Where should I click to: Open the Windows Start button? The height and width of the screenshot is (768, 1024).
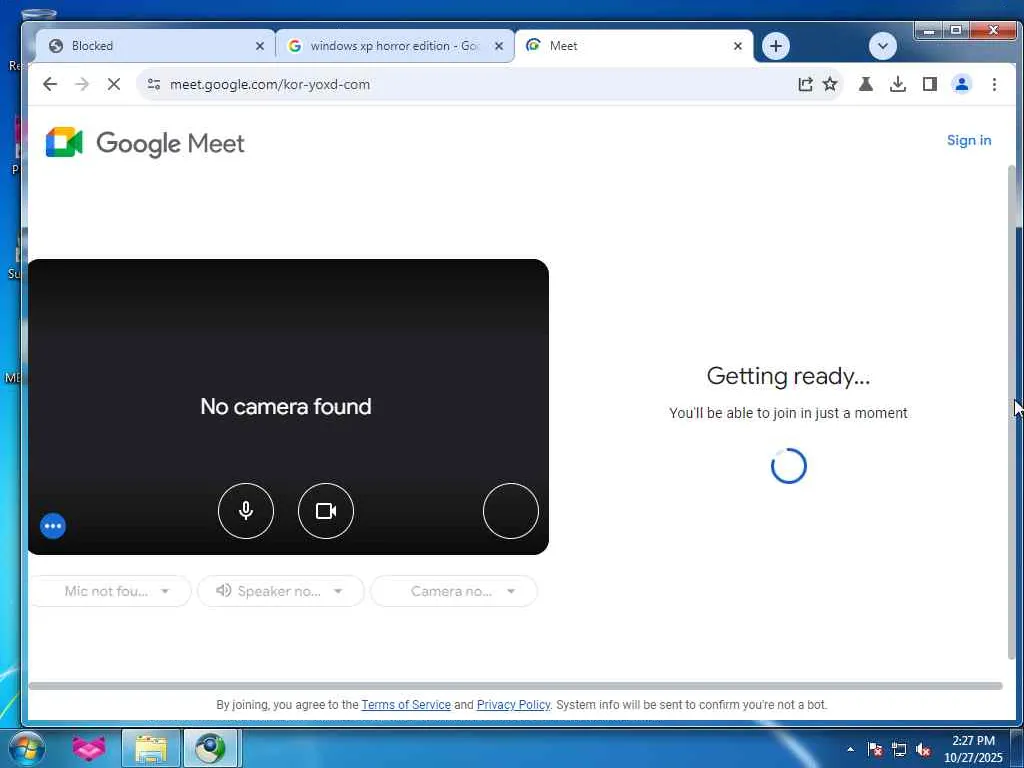(x=26, y=748)
